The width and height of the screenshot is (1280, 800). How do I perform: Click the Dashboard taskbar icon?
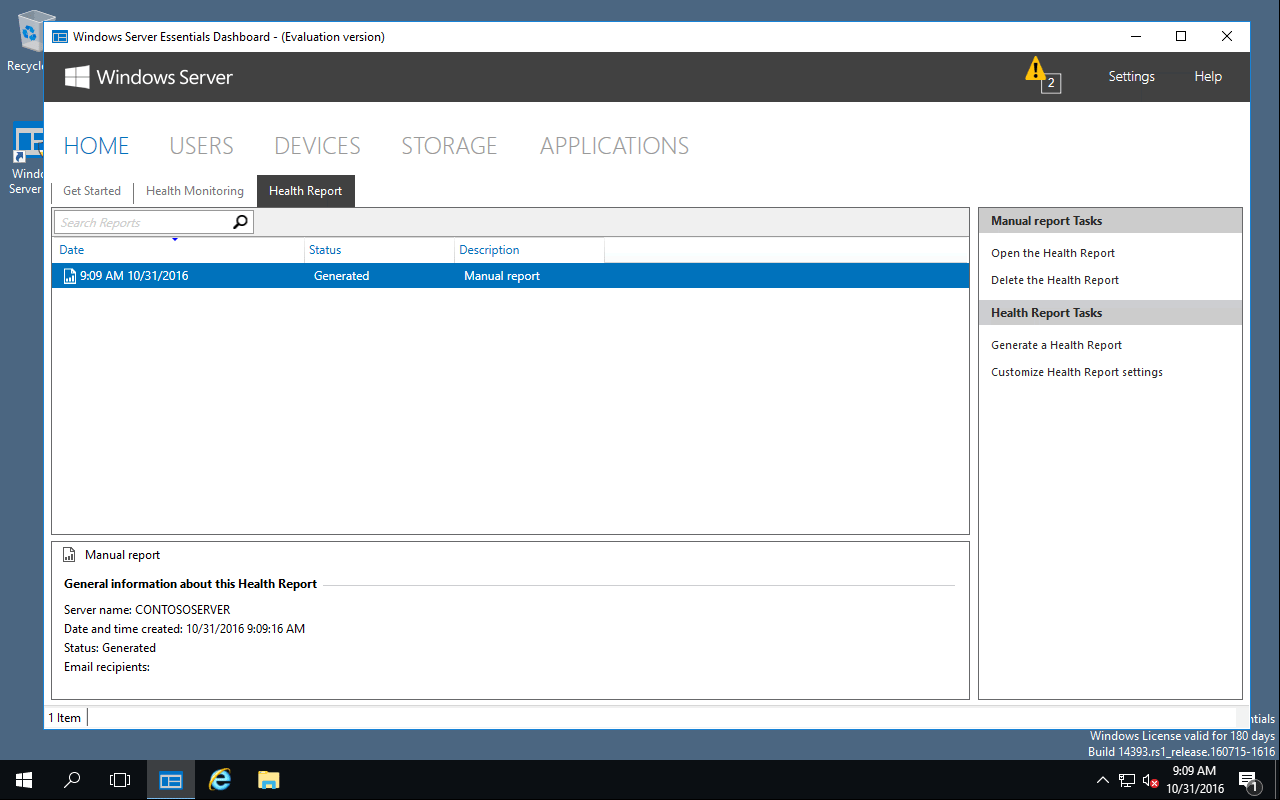pos(171,780)
